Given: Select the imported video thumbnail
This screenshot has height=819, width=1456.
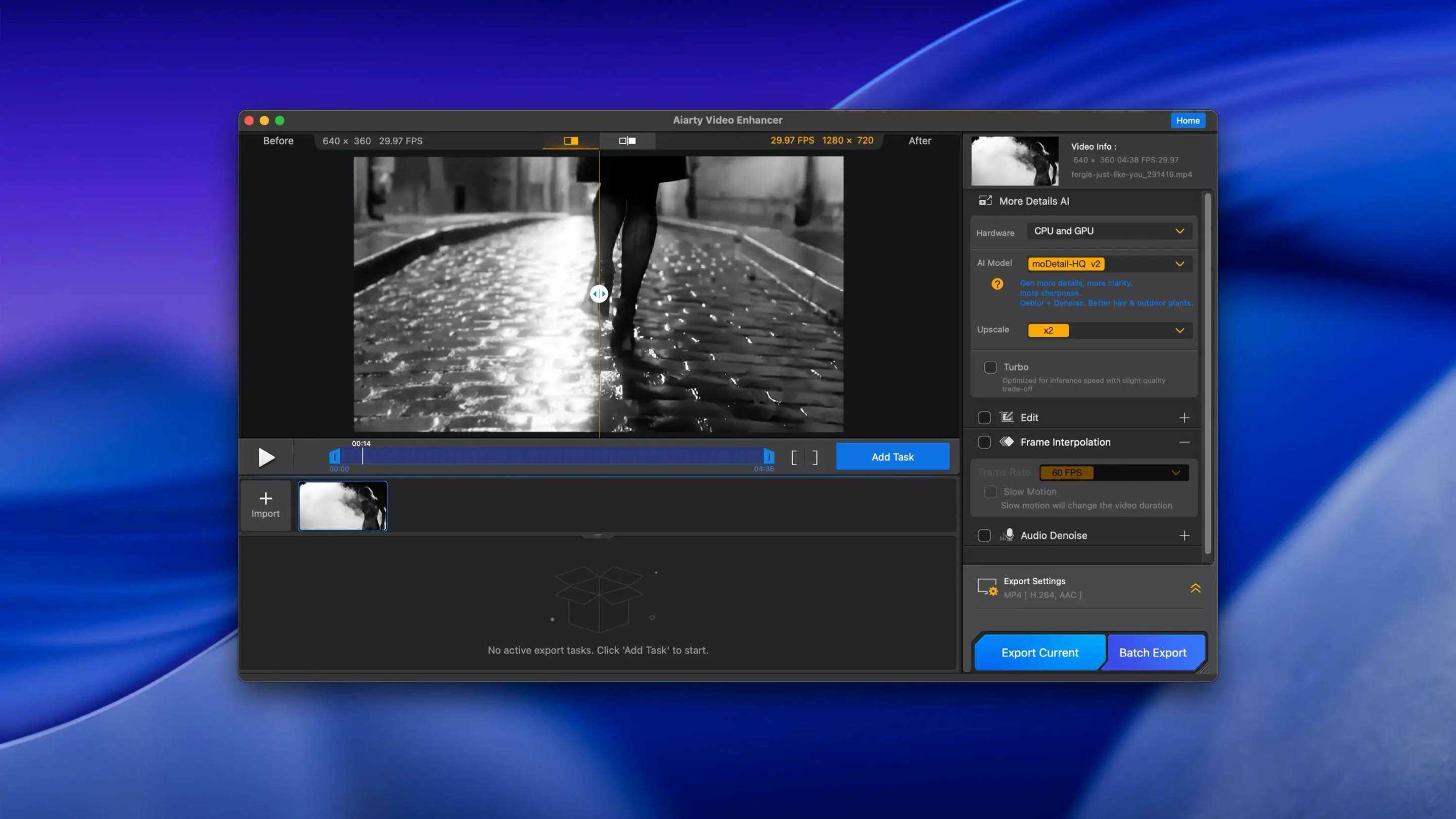Looking at the screenshot, I should click(343, 506).
